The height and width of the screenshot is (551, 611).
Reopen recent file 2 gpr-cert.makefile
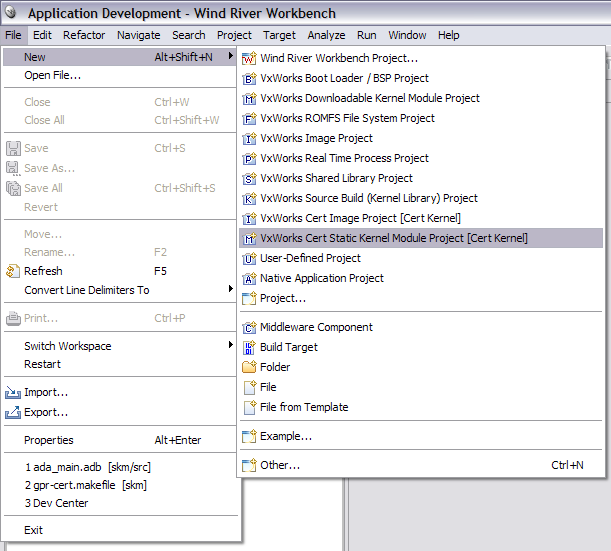coord(86,486)
